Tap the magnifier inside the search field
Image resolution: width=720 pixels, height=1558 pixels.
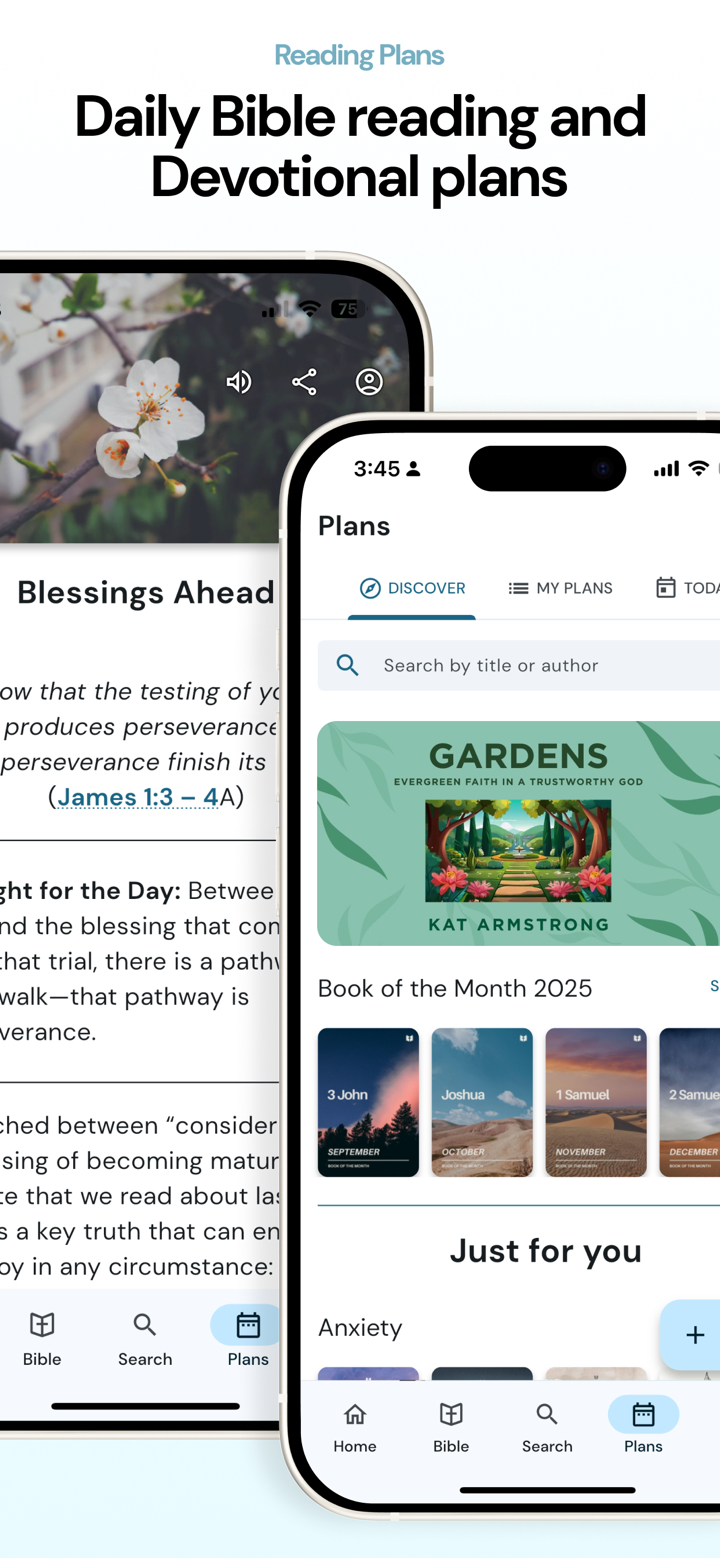coord(347,664)
